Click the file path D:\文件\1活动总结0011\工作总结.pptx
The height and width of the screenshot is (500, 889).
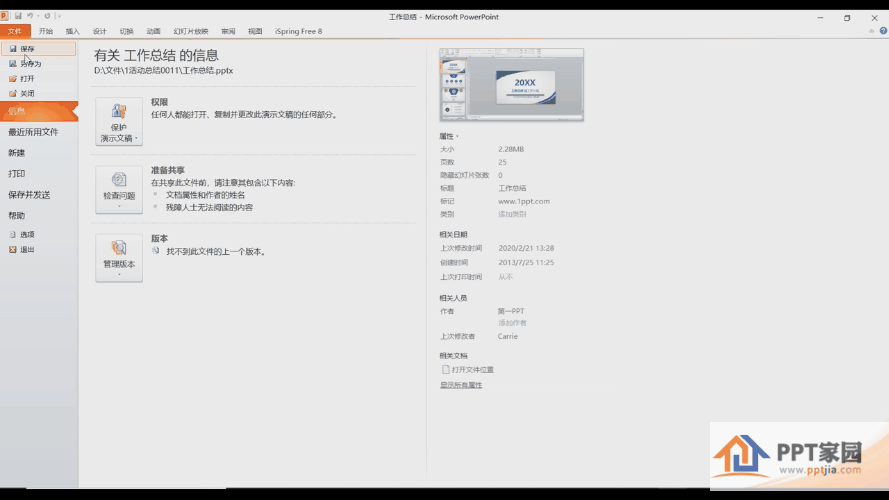point(164,71)
